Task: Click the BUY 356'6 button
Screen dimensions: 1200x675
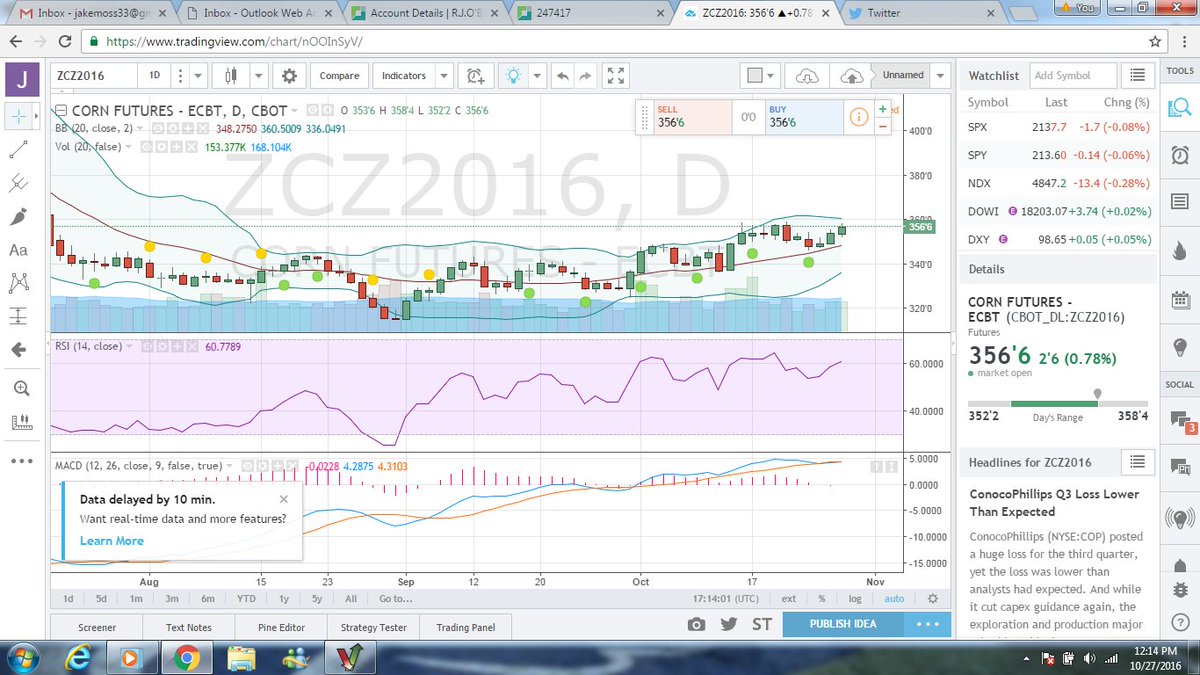Action: coord(802,117)
